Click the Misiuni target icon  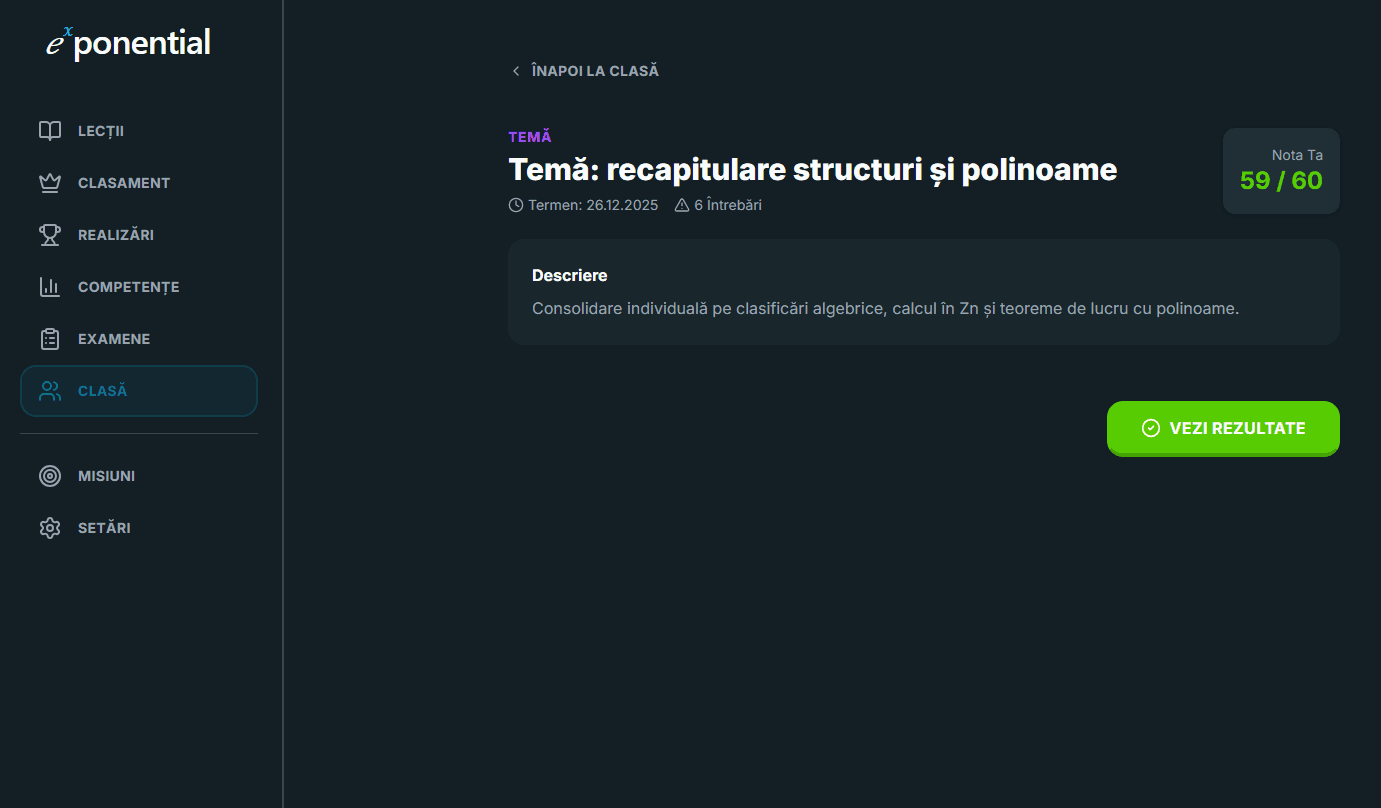coord(50,476)
